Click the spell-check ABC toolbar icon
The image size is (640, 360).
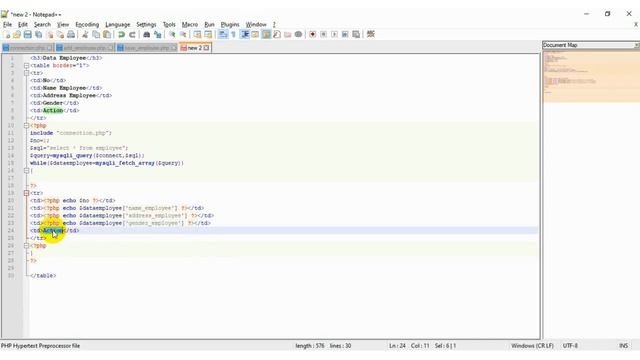[x=371, y=35]
